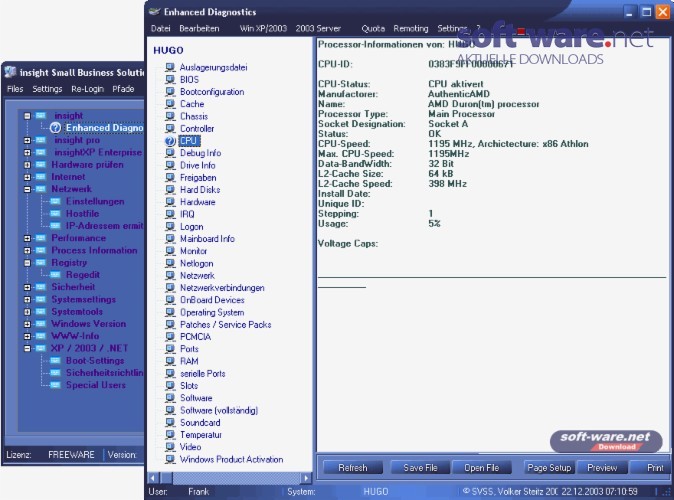The height and width of the screenshot is (500, 674).
Task: Open the 2003 Server menu
Action: (318, 28)
